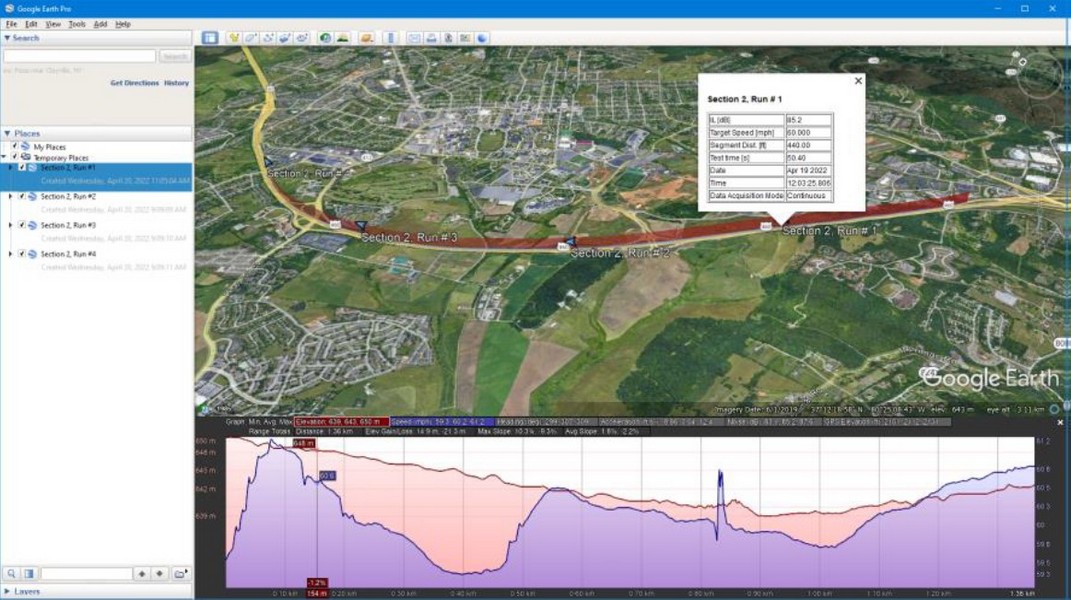Click the My Places globe icon

[x=26, y=147]
